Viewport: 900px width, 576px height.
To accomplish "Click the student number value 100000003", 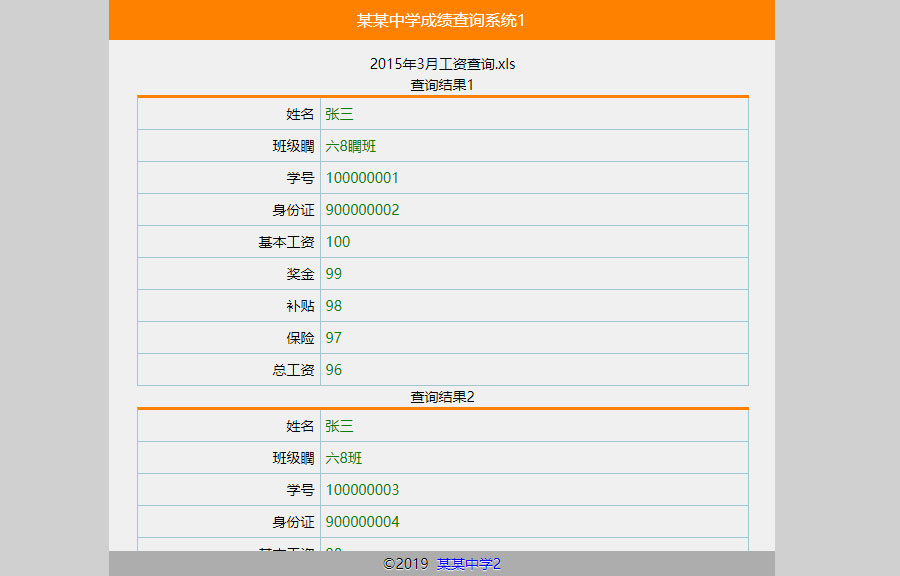I will point(362,490).
